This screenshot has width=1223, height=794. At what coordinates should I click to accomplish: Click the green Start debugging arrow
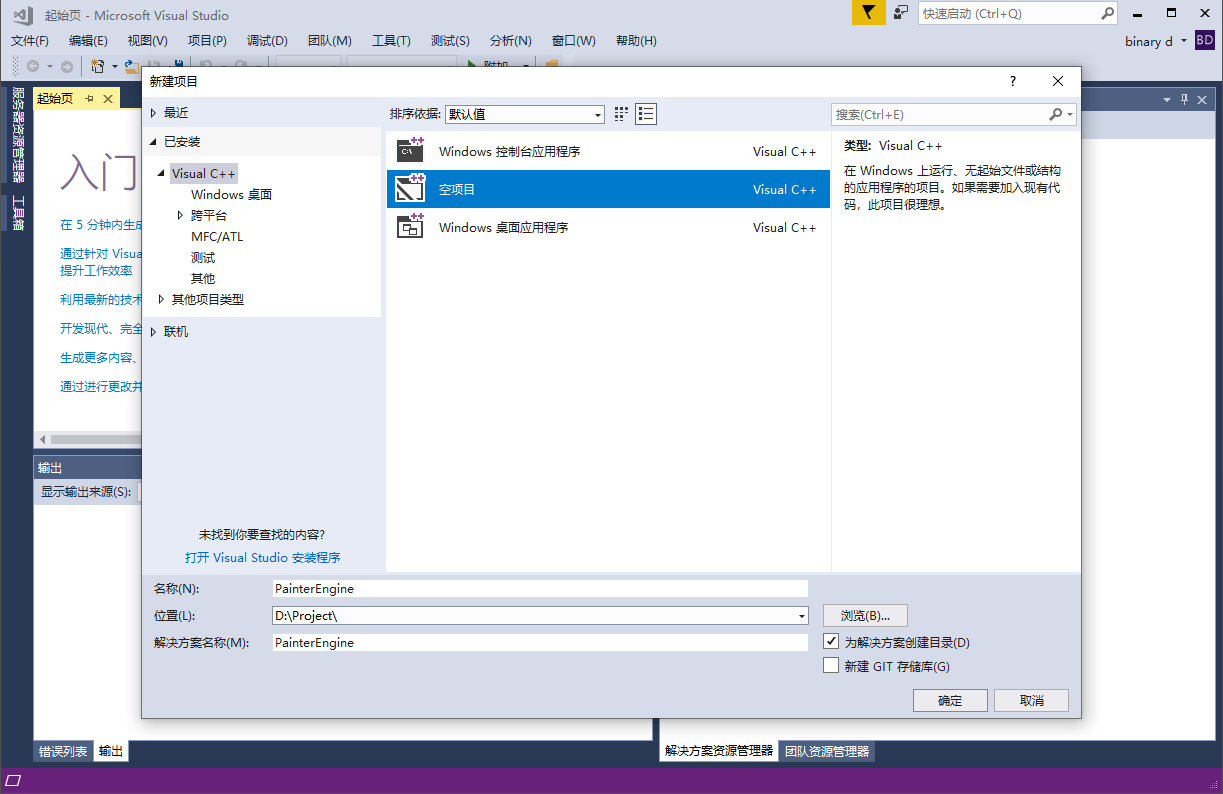coord(472,66)
